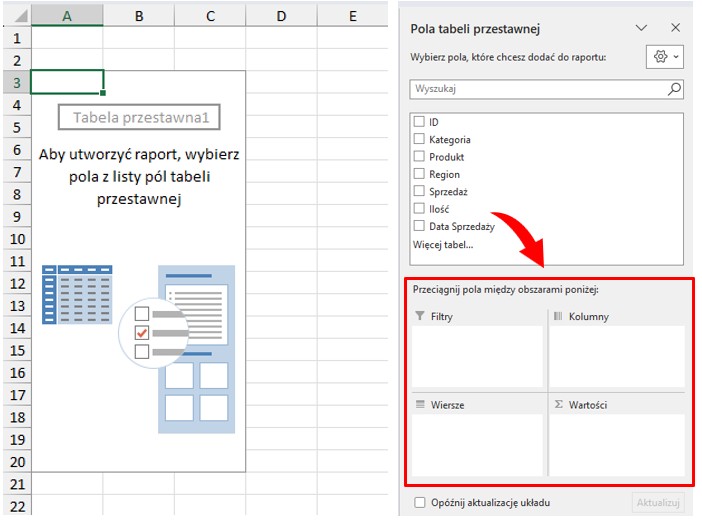Click active cell A3
Viewport: 702px width, 521px height.
tap(67, 82)
